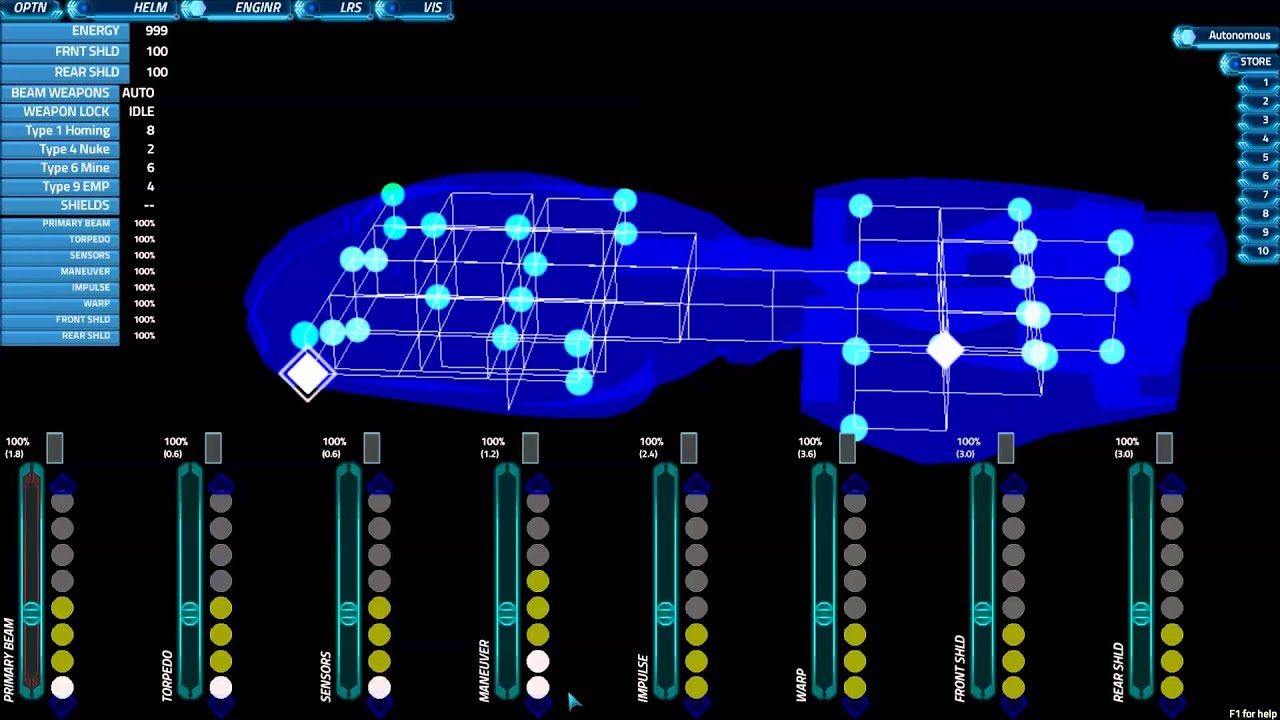This screenshot has height=720, width=1280.
Task: Select engineering preset 4
Action: click(1259, 139)
